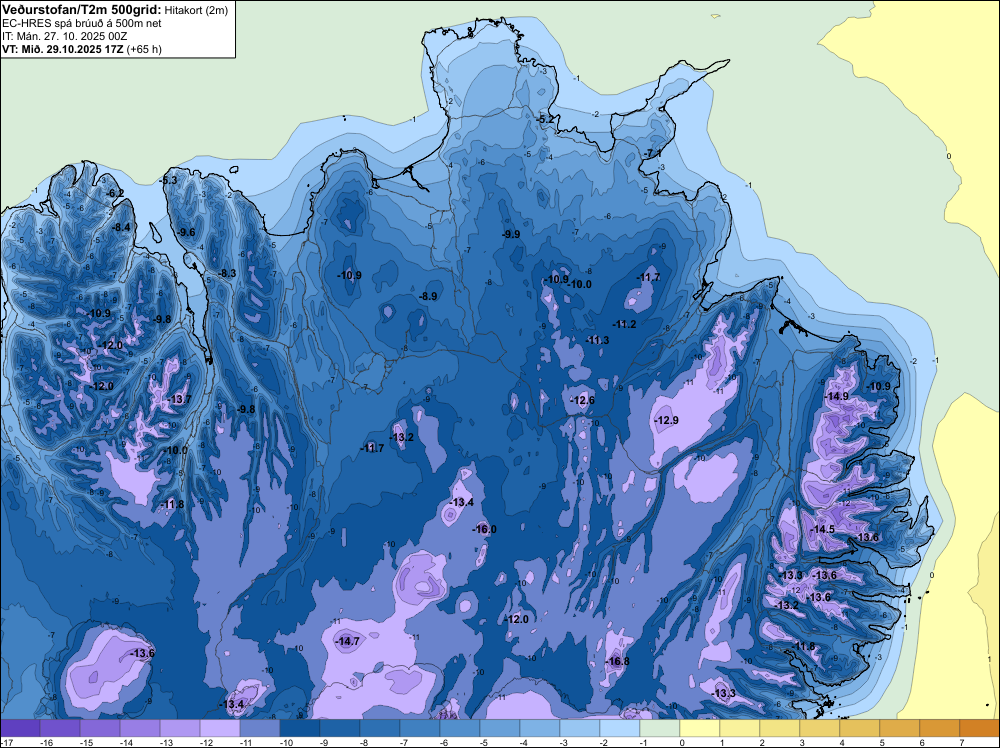Screen dimensions: 1000x748
Task: Click the legend swatch between -12 and -11
Action: (220, 728)
